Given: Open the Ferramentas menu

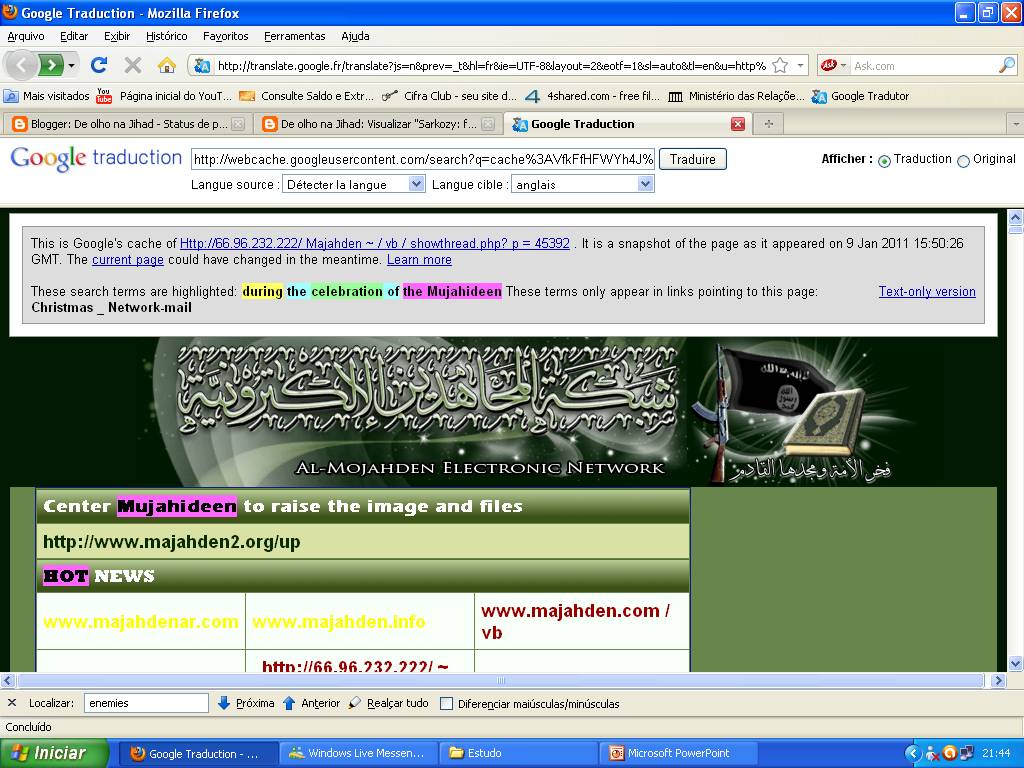Looking at the screenshot, I should [295, 36].
